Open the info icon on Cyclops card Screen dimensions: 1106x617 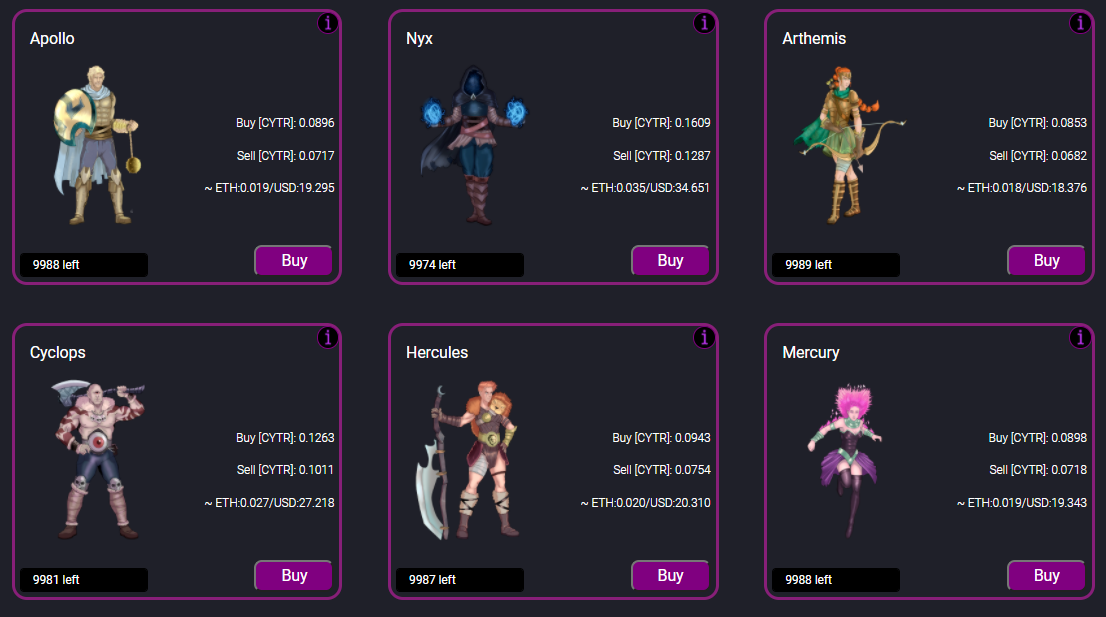(x=327, y=338)
